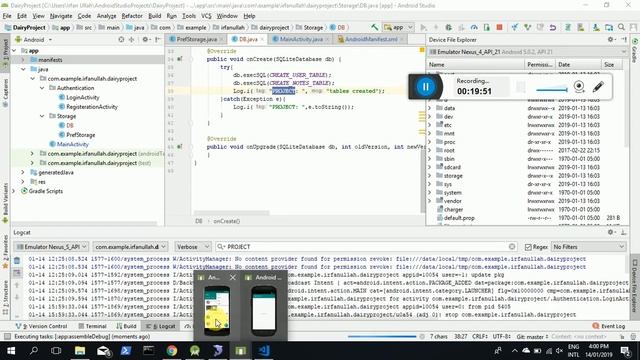
Task: Select the first emulator window thumbnail
Action: tap(217, 310)
